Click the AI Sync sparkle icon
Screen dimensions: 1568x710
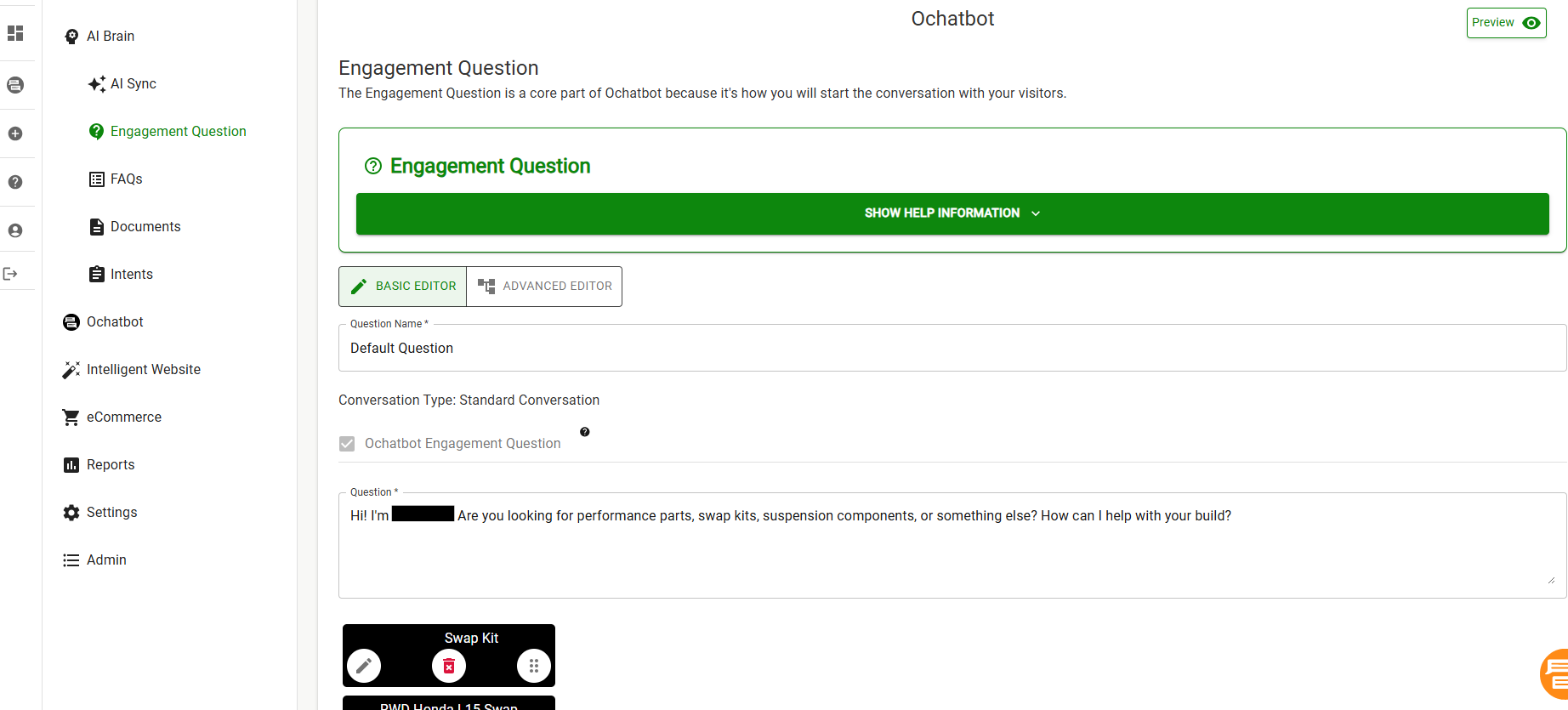(97, 84)
